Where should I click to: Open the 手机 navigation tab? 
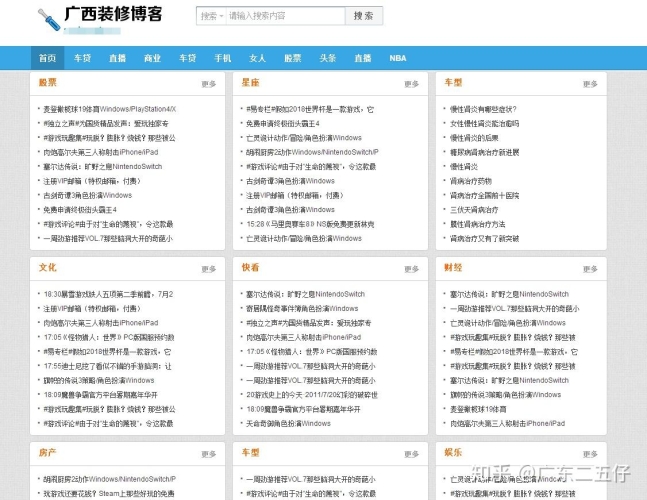(222, 58)
